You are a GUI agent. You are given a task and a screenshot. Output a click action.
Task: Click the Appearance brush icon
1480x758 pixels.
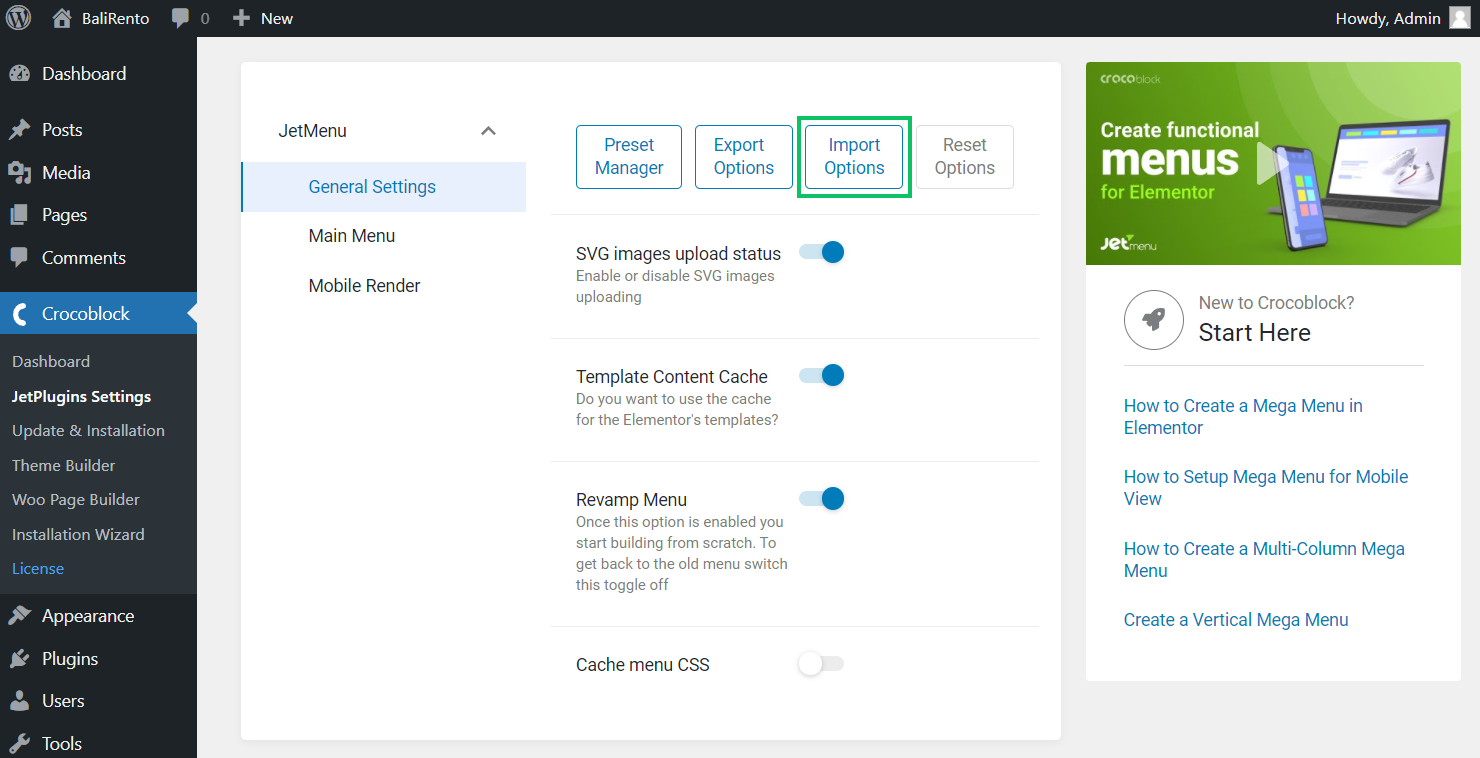click(19, 616)
